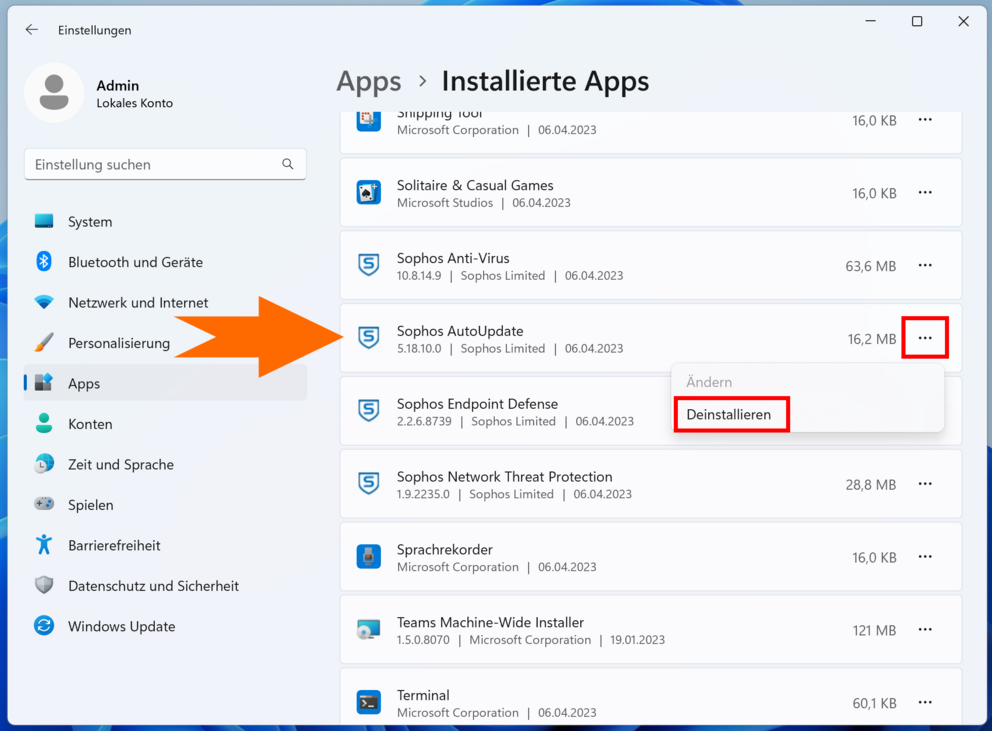Click the Installierte Apps page heading
The width and height of the screenshot is (992, 731).
545,82
